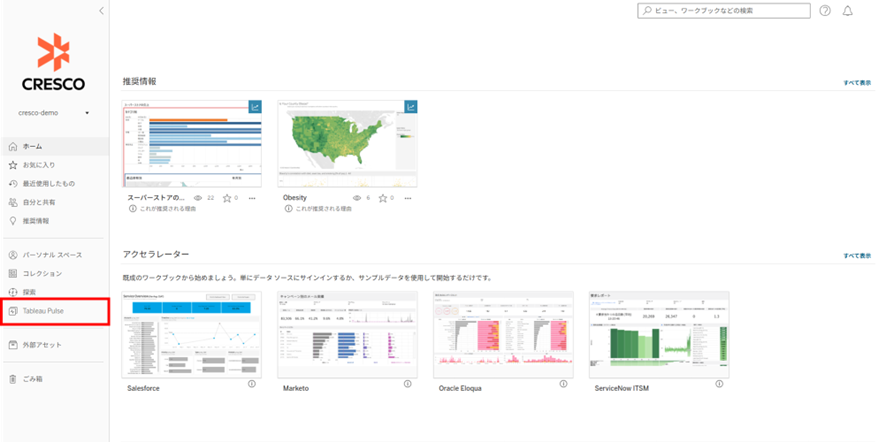The width and height of the screenshot is (886, 442).
Task: Click the info icon on the Marketo card
Action: (408, 385)
